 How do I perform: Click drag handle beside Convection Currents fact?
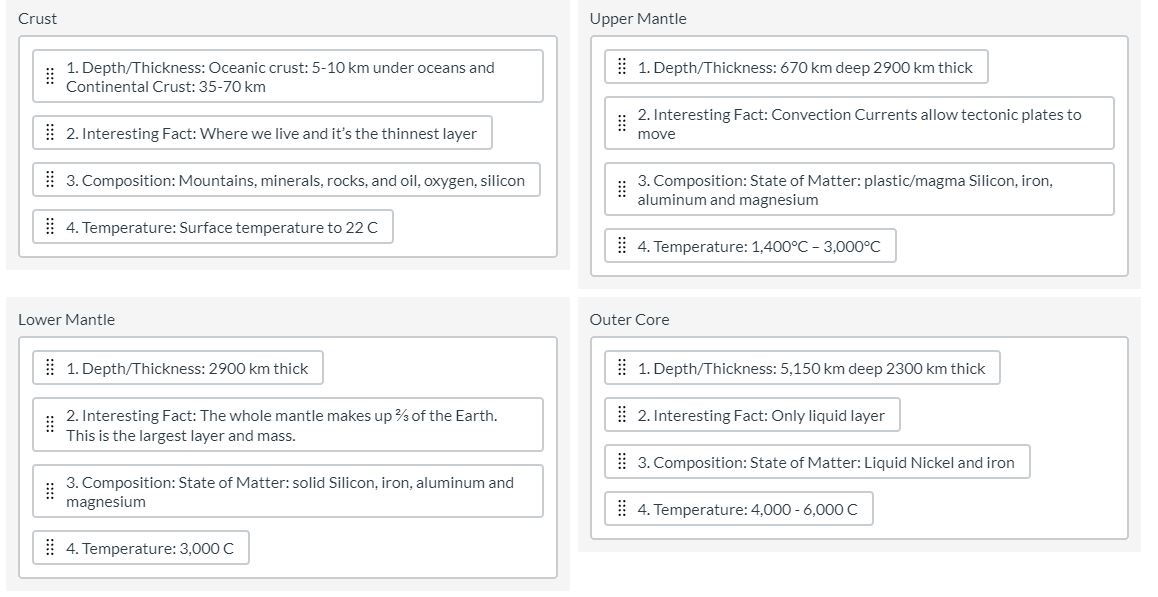[x=622, y=124]
